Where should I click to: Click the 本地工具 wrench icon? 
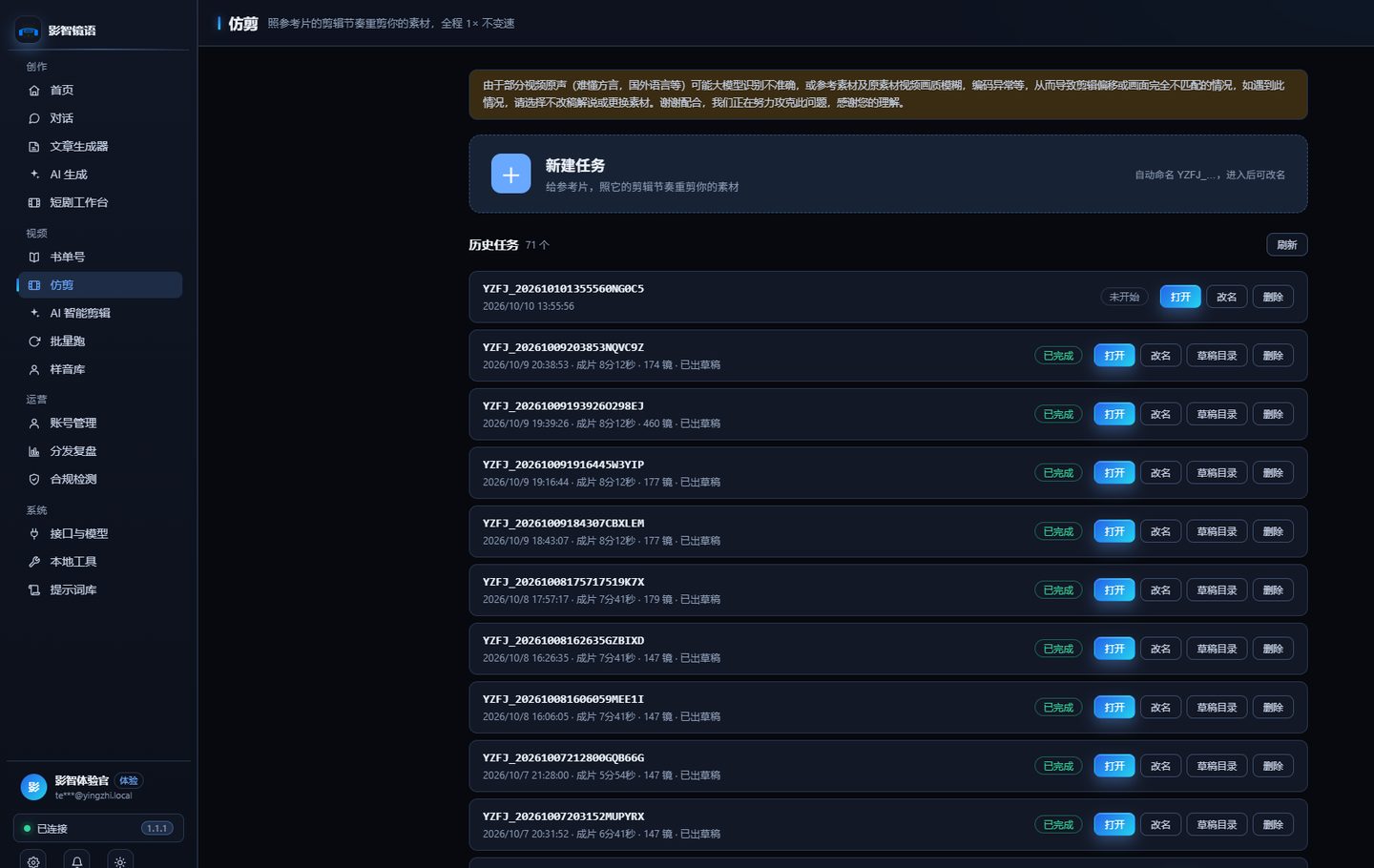pos(34,562)
